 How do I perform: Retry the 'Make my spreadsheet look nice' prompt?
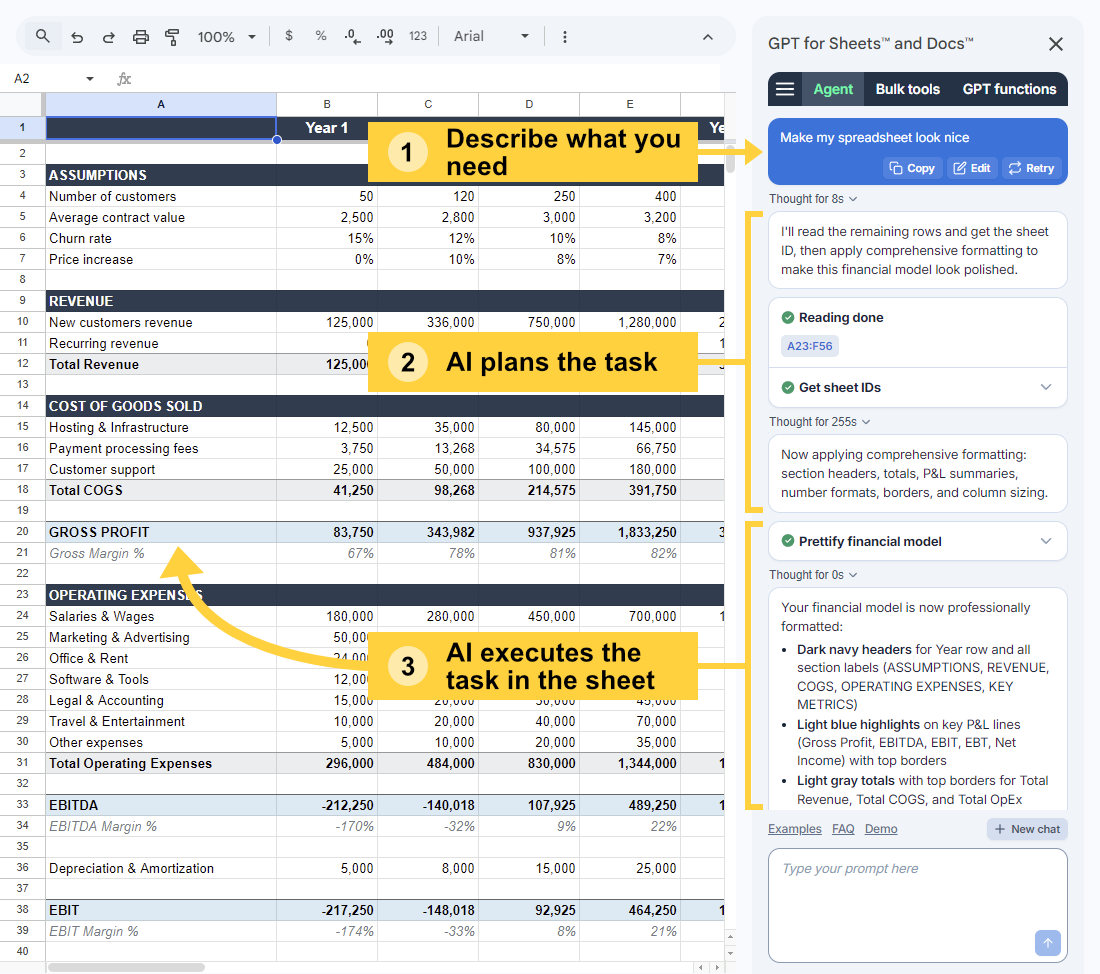(x=1031, y=167)
